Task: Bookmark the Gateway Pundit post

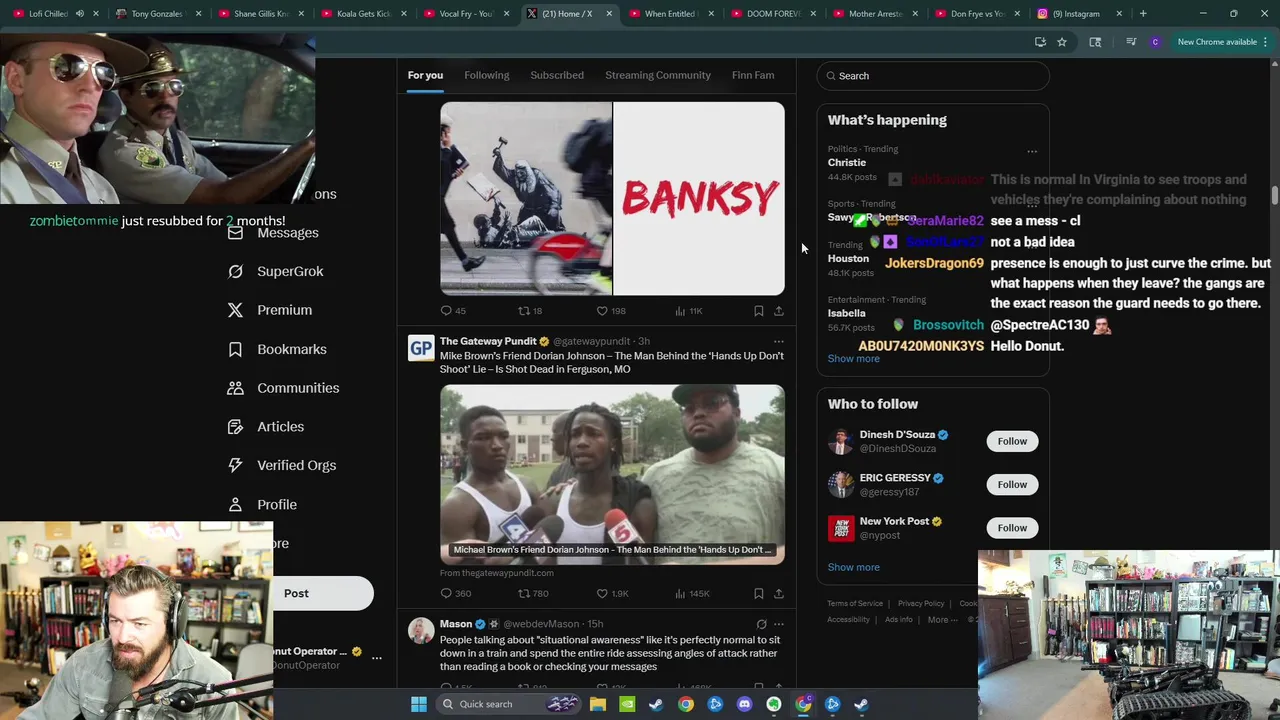Action: (758, 594)
